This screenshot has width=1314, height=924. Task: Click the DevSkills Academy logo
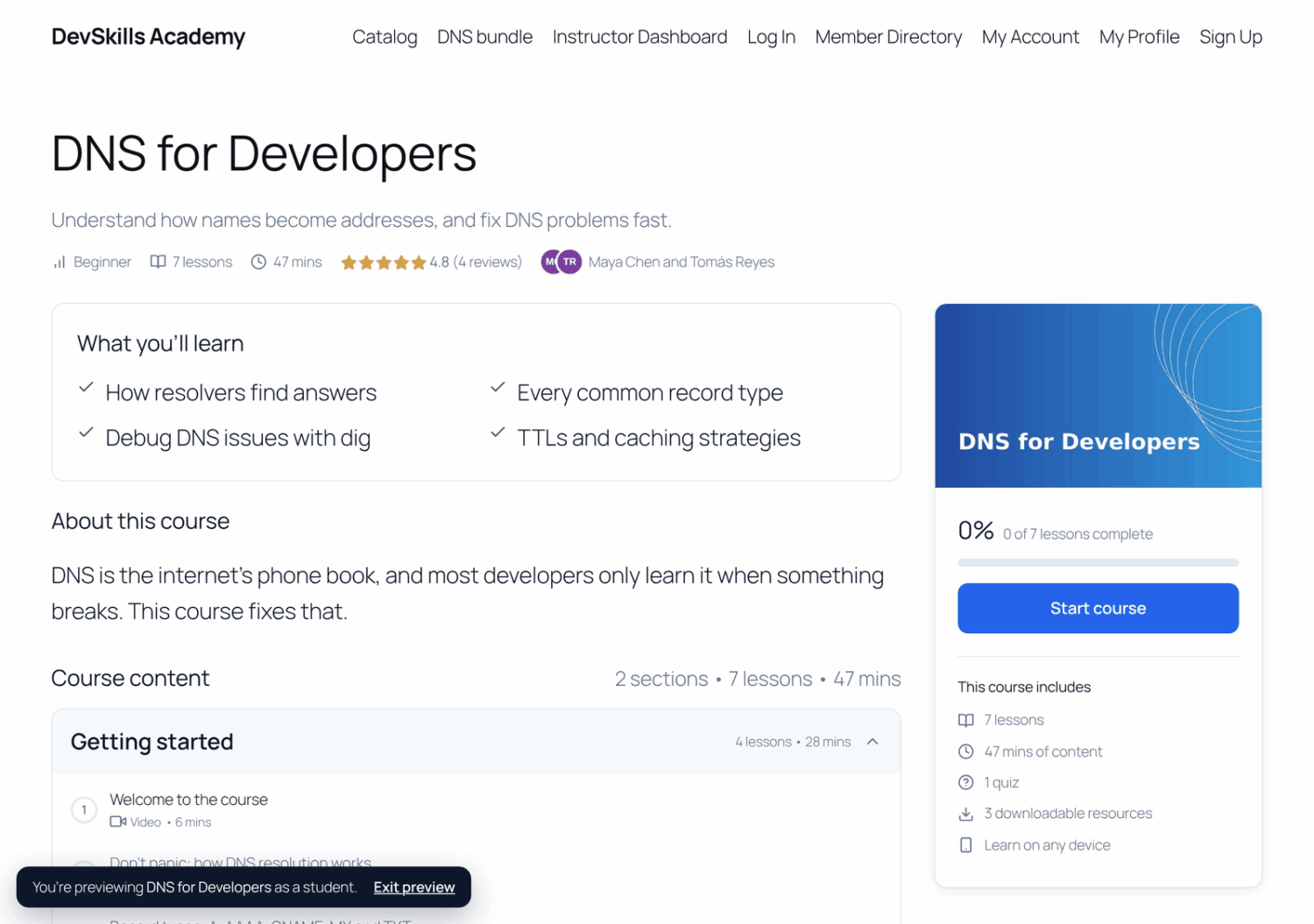click(x=148, y=37)
